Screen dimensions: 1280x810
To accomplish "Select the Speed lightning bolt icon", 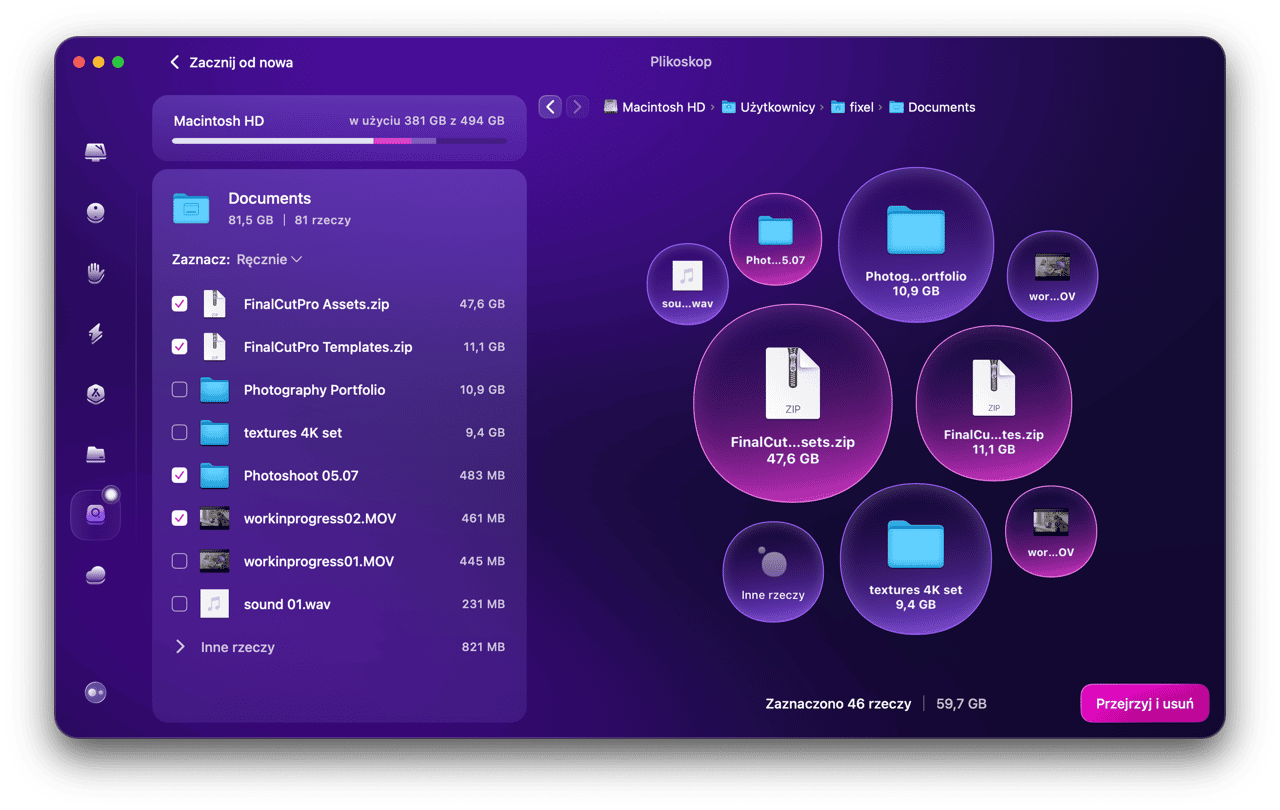I will (x=96, y=333).
